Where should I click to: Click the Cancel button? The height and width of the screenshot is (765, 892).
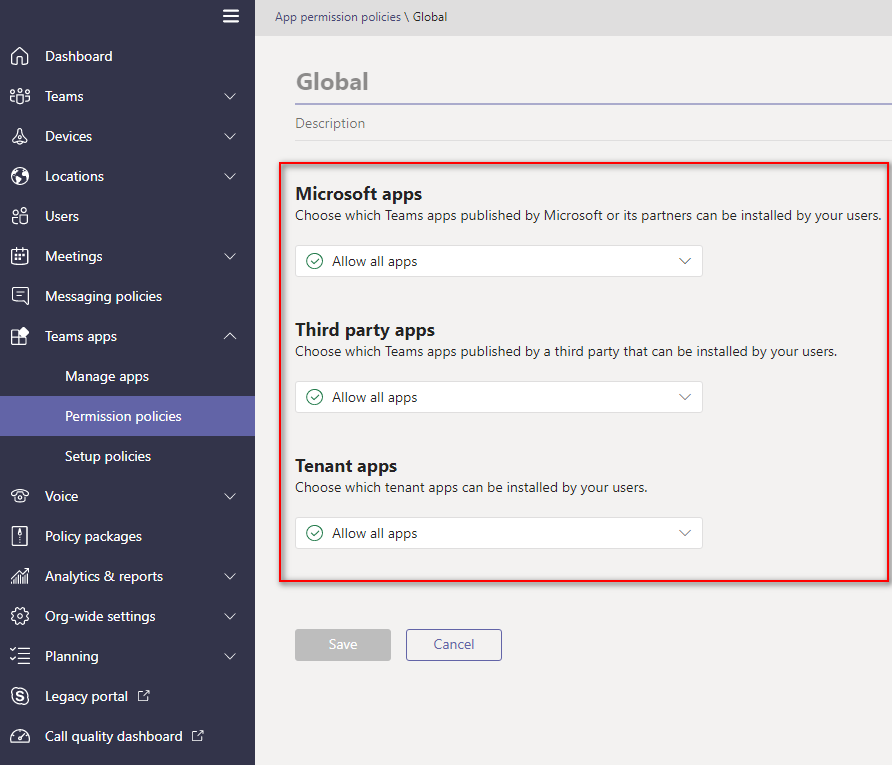(x=454, y=644)
